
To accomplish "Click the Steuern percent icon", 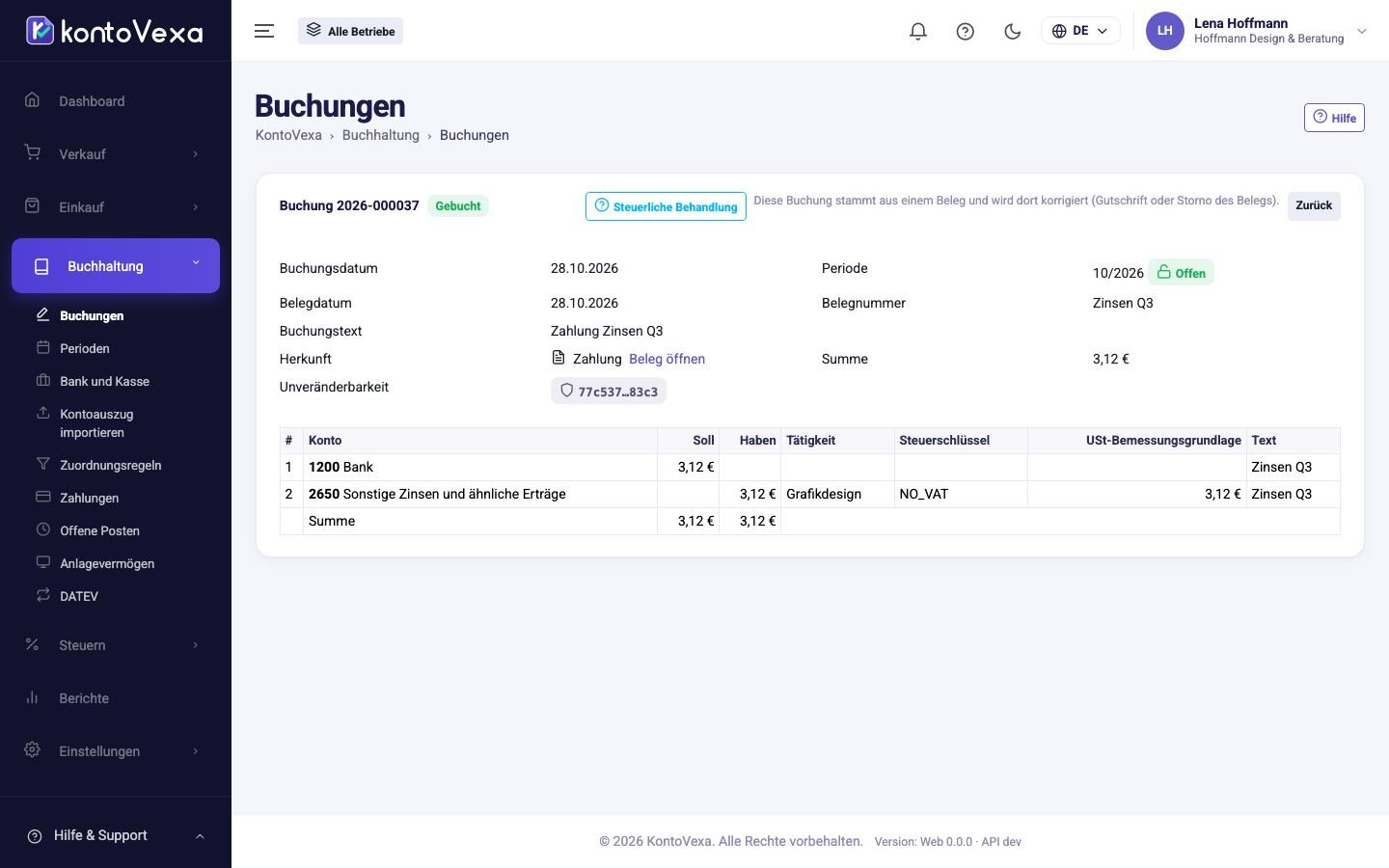I will tap(33, 644).
